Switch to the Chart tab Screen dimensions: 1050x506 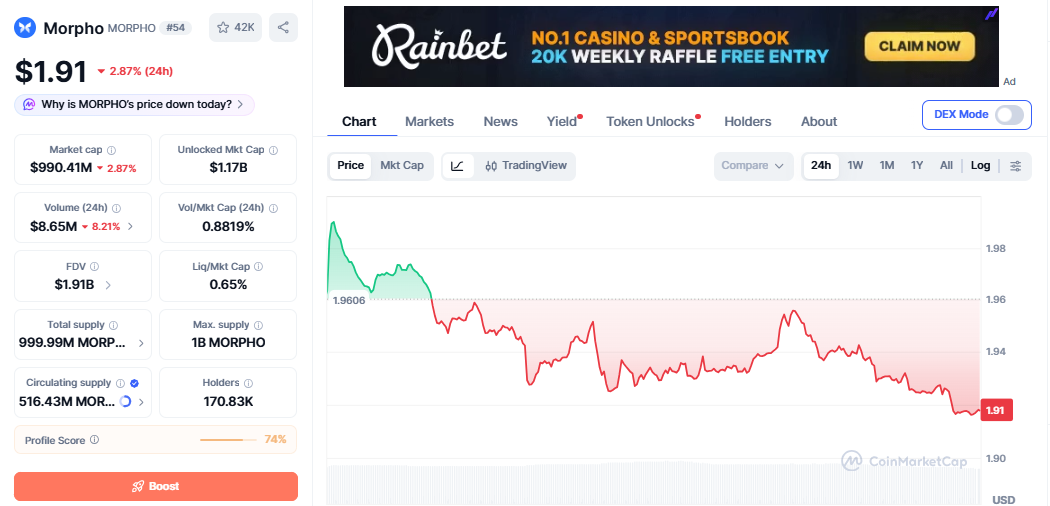point(359,122)
